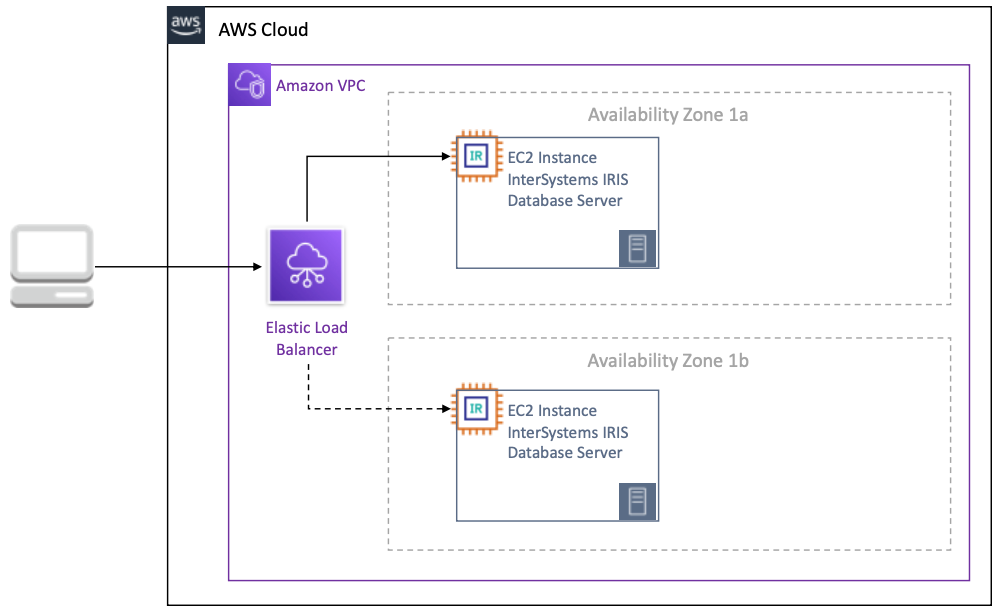Click the InterSystems IRIS text in Zone 1a
The image size is (998, 614).
click(x=568, y=179)
